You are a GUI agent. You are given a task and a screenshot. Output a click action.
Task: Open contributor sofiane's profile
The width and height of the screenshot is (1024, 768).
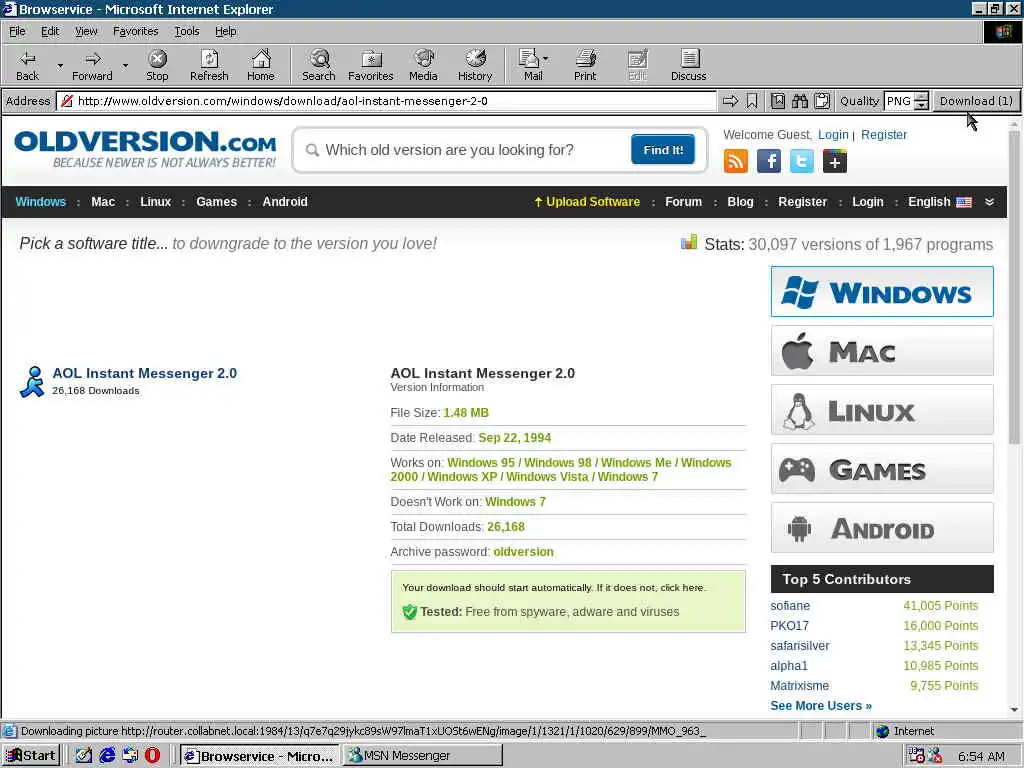(x=790, y=605)
